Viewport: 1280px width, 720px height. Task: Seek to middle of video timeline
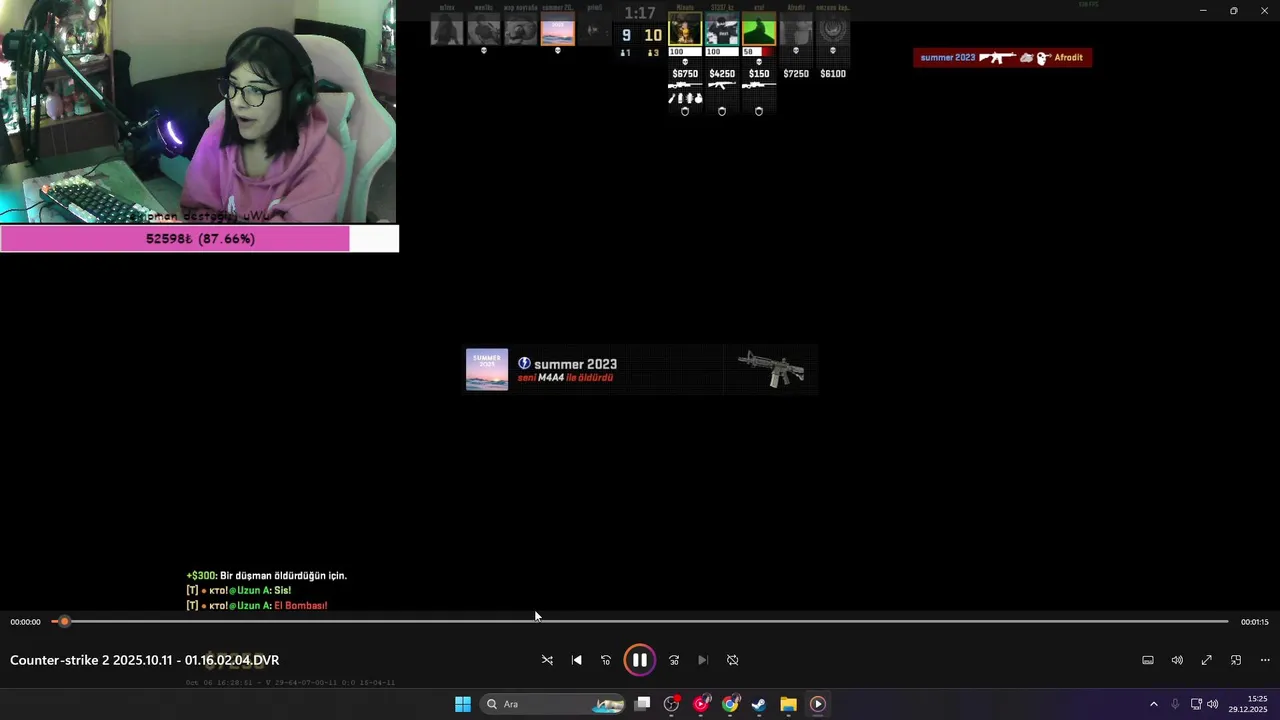(640, 622)
